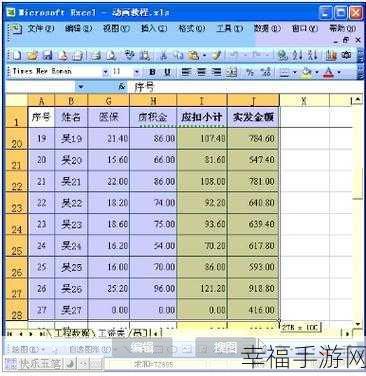
Task: Toggle Align Left button
Action: point(187,72)
